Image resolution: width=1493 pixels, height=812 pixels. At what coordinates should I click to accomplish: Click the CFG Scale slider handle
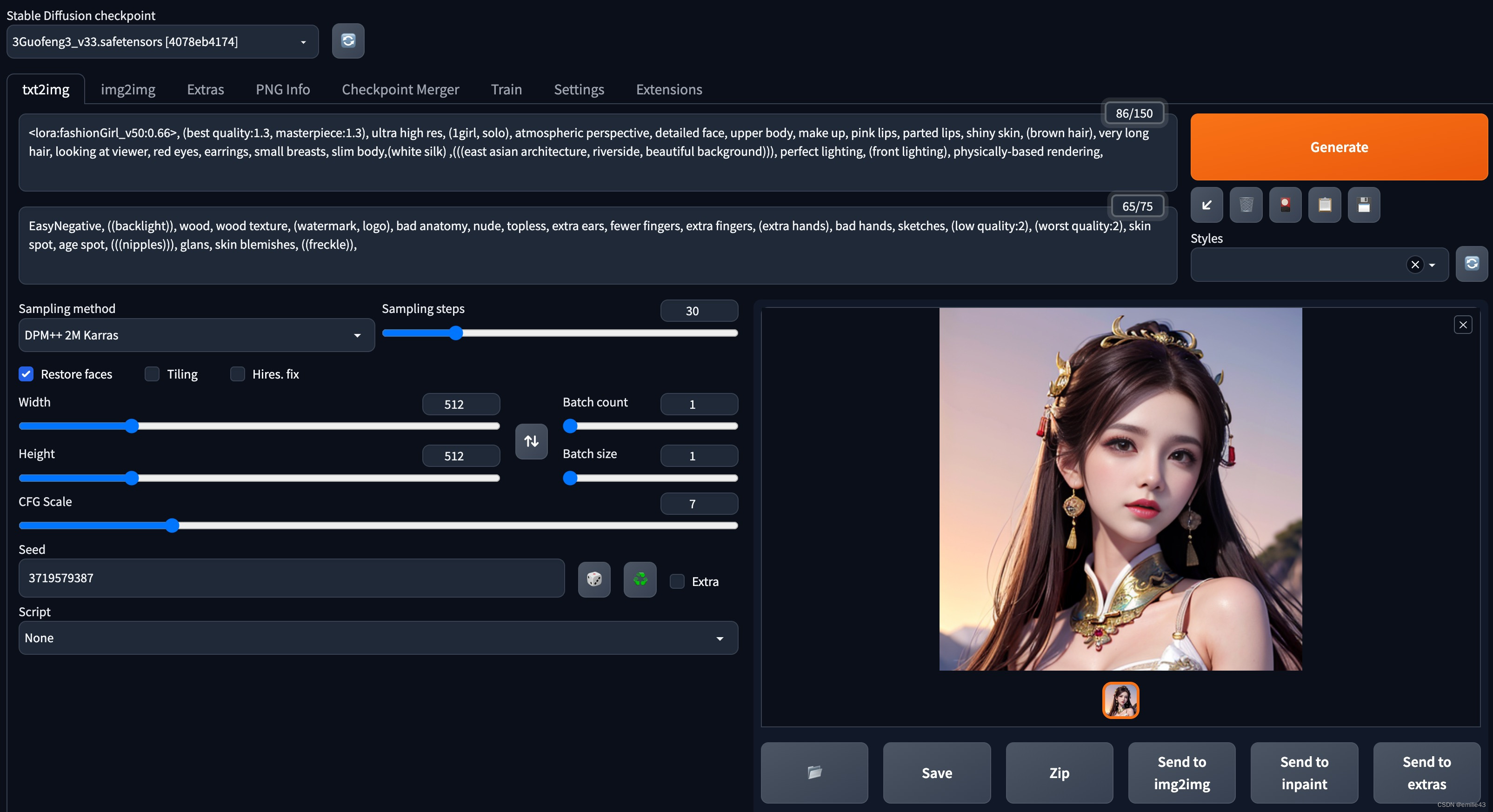click(172, 526)
